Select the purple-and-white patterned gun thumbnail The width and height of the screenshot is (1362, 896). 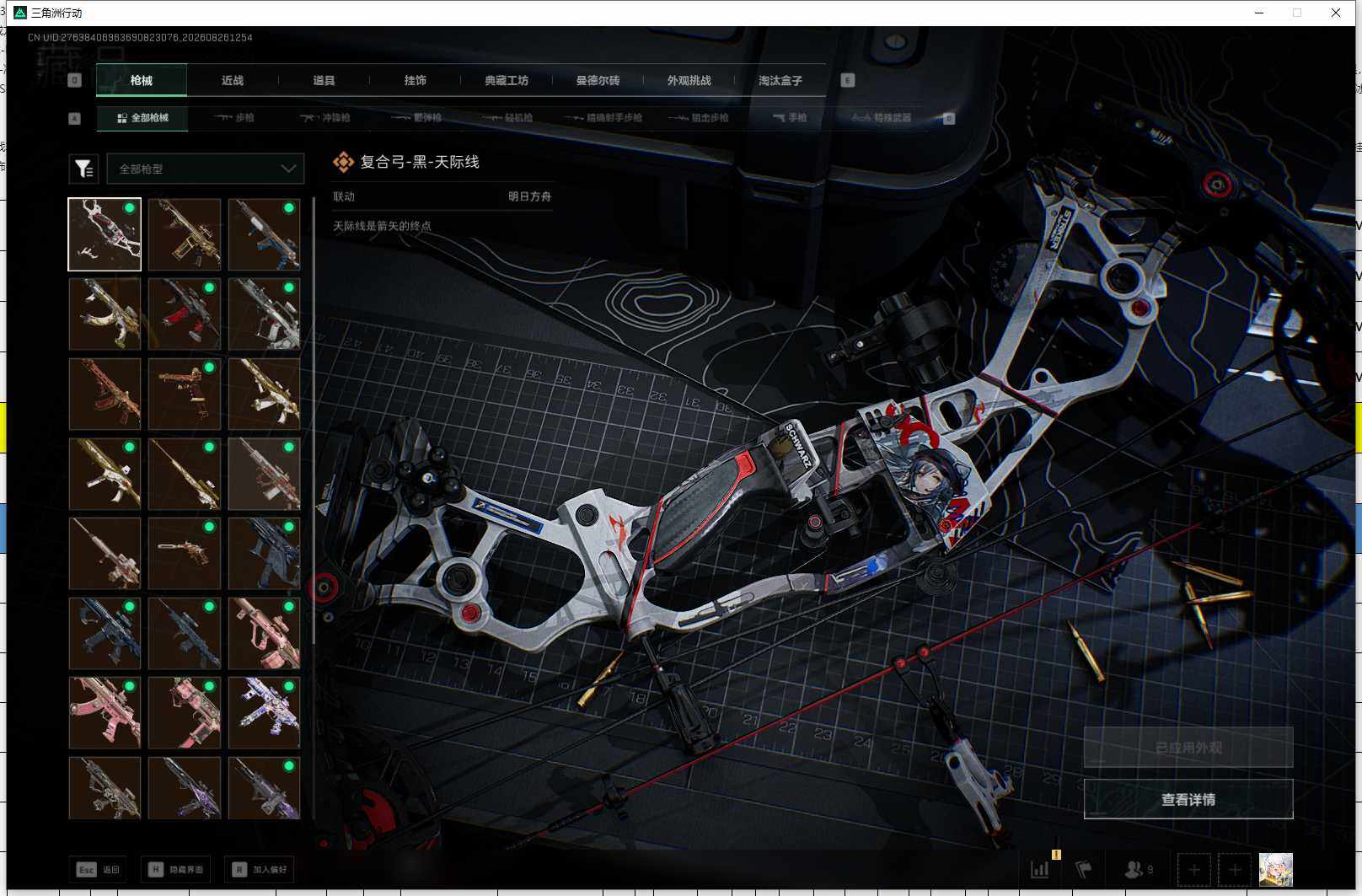coord(265,712)
